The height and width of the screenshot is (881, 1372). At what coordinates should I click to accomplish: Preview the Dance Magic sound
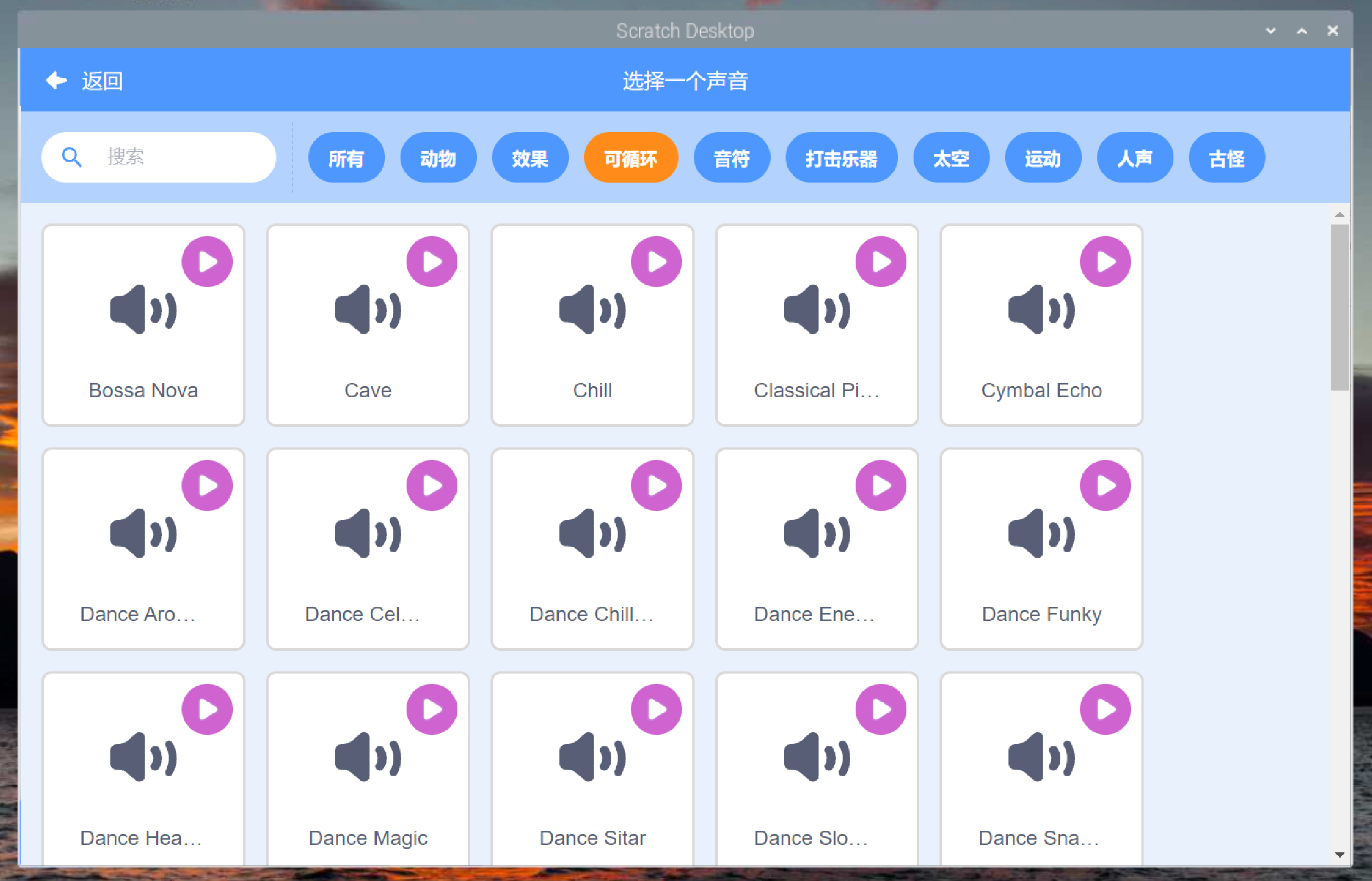coord(432,709)
